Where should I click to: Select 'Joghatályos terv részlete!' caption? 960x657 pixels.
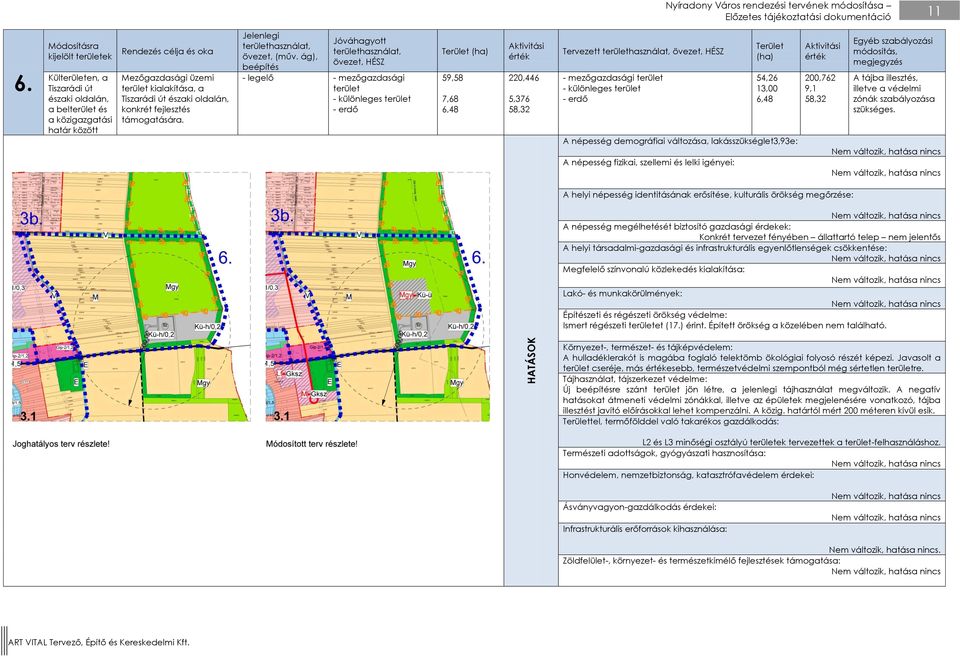click(61, 444)
